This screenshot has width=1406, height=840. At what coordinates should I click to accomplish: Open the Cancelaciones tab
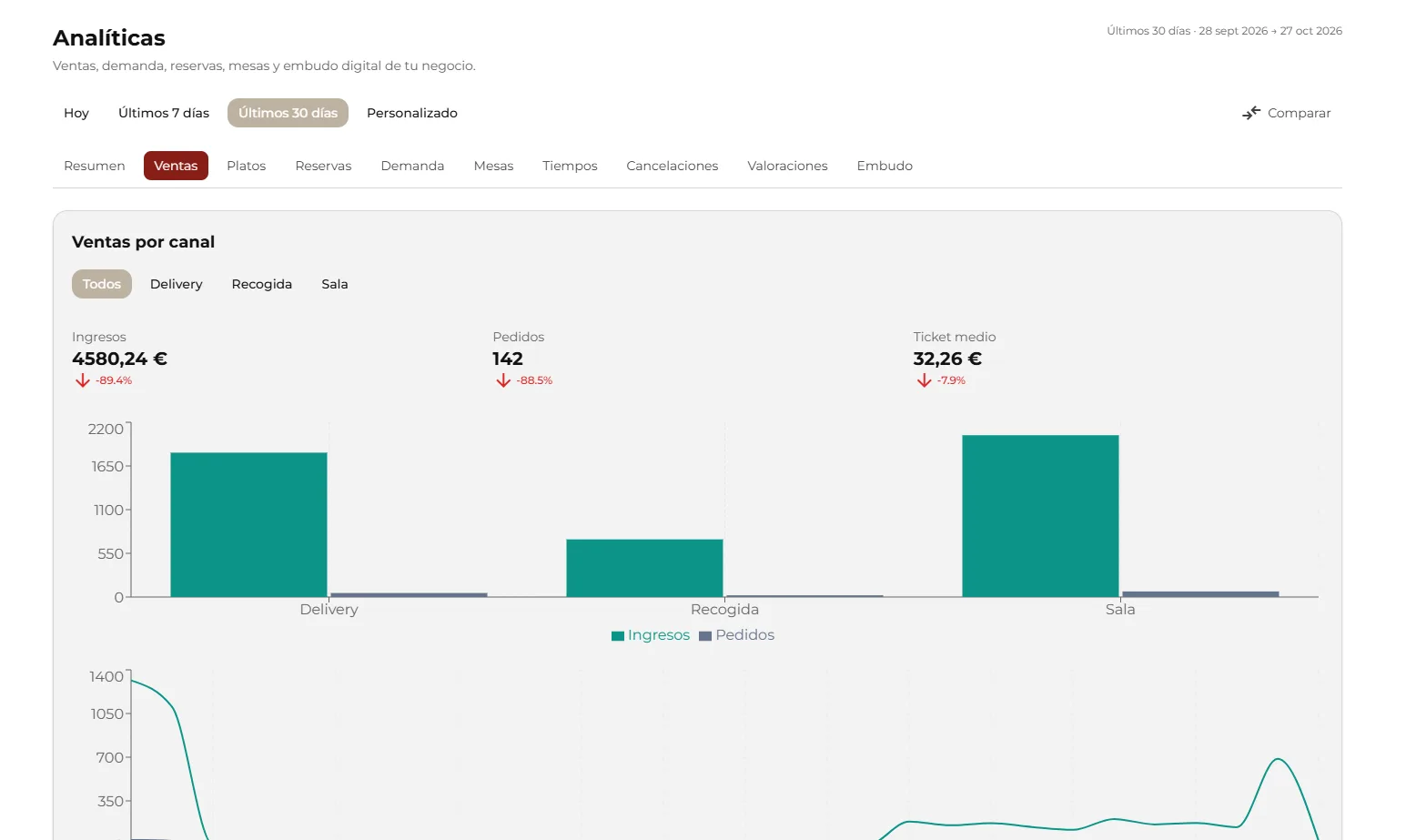click(x=673, y=166)
